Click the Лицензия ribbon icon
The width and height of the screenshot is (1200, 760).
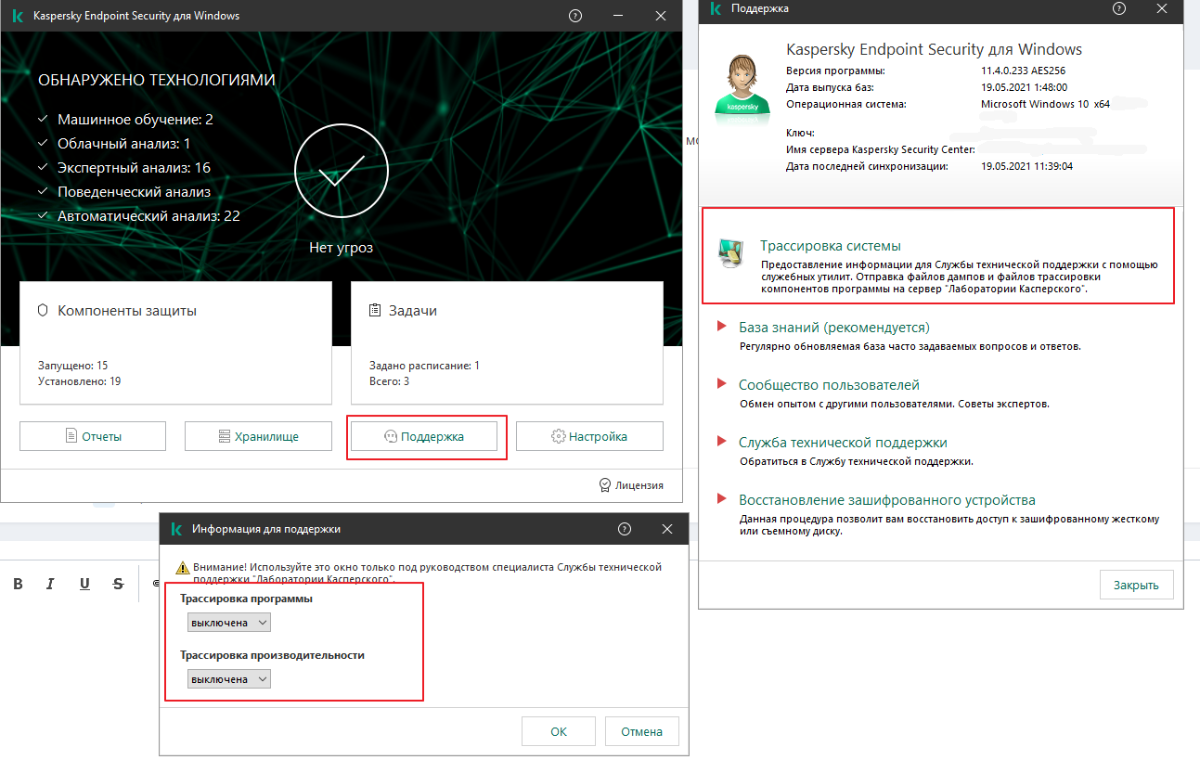click(x=605, y=485)
